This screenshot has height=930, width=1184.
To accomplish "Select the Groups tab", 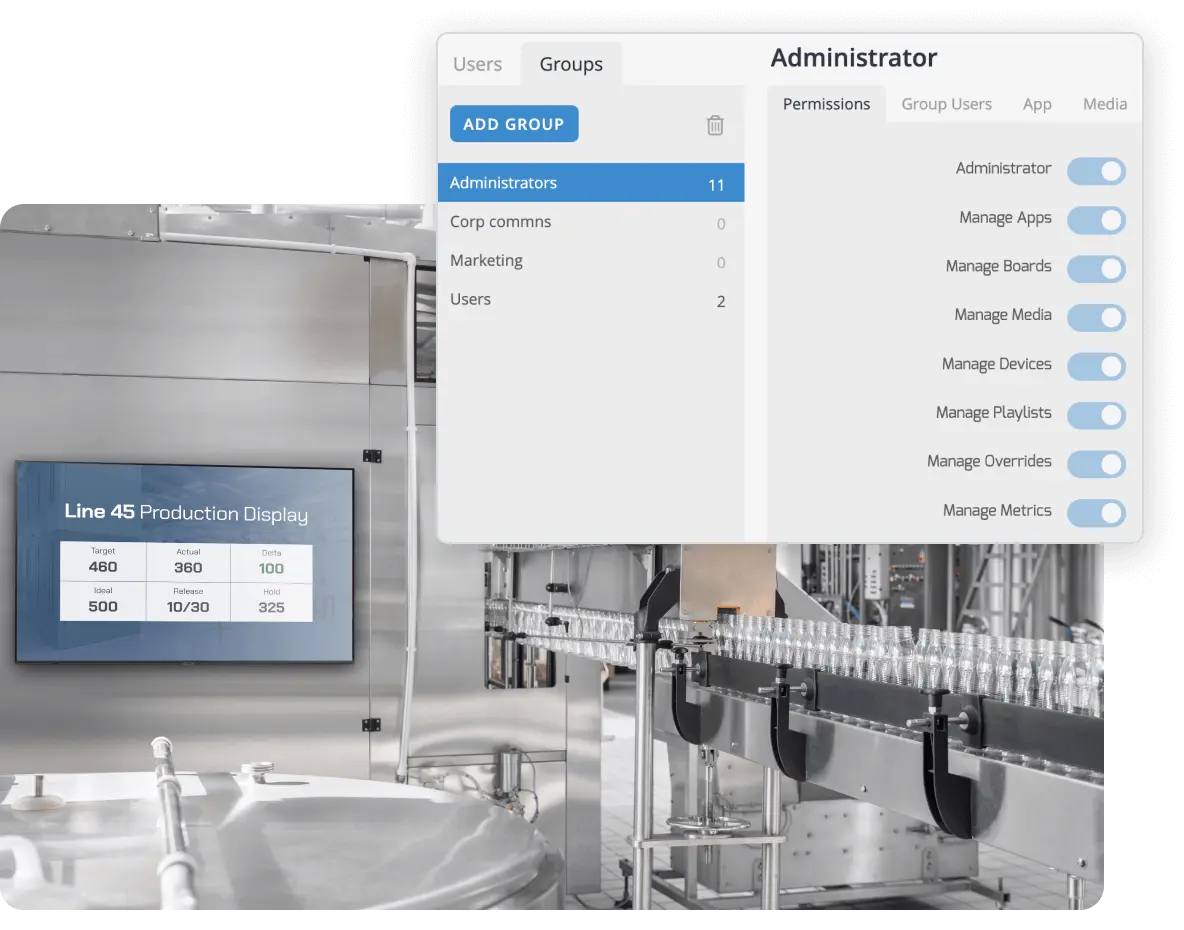I will pyautogui.click(x=571, y=64).
